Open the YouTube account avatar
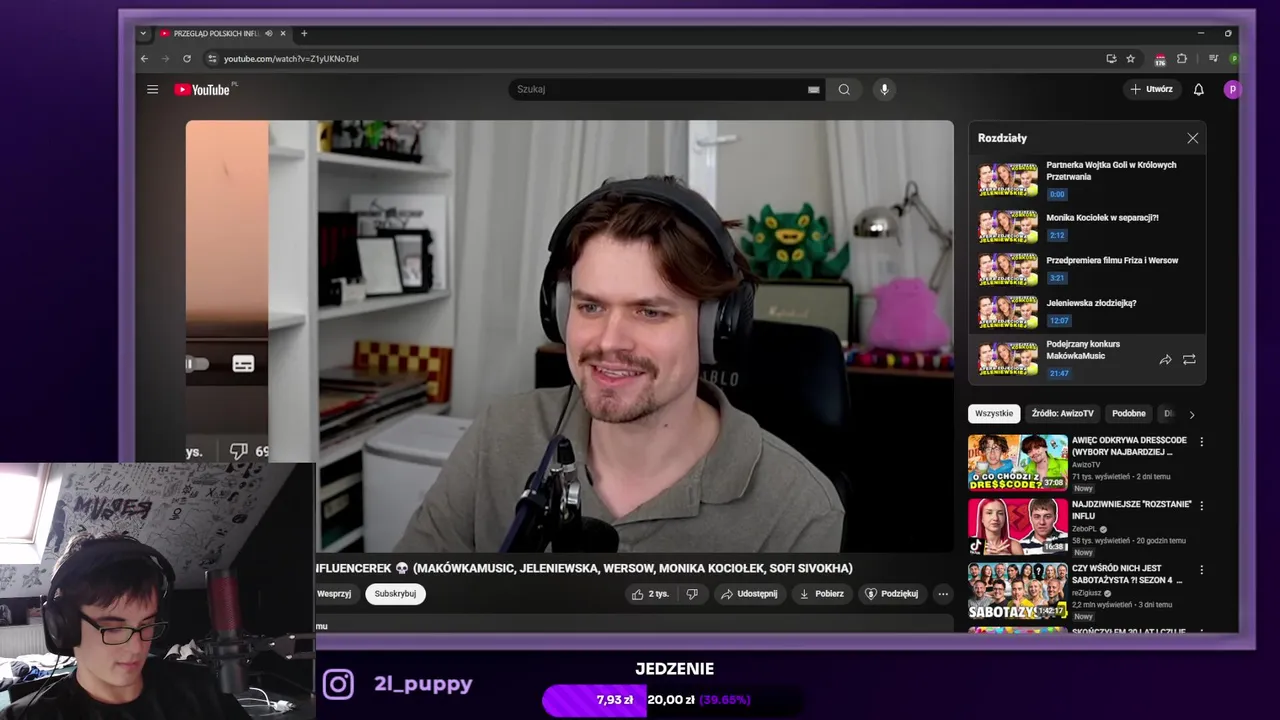Image resolution: width=1280 pixels, height=720 pixels. click(x=1232, y=89)
